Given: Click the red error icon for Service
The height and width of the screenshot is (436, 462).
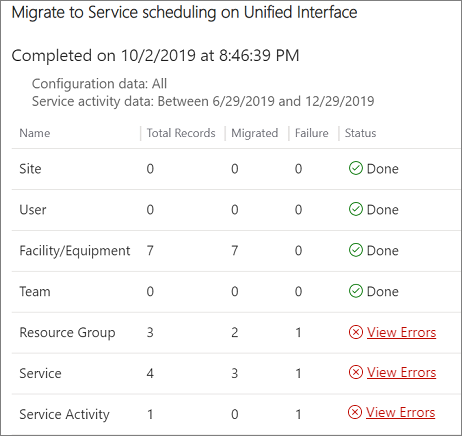Looking at the screenshot, I should pos(356,372).
